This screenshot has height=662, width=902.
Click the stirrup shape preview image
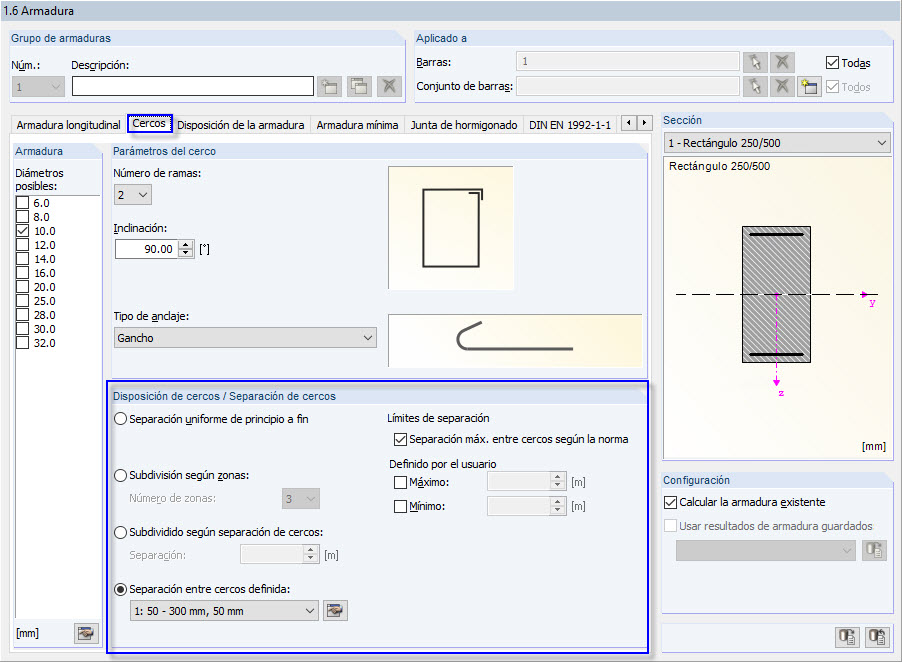tap(451, 228)
